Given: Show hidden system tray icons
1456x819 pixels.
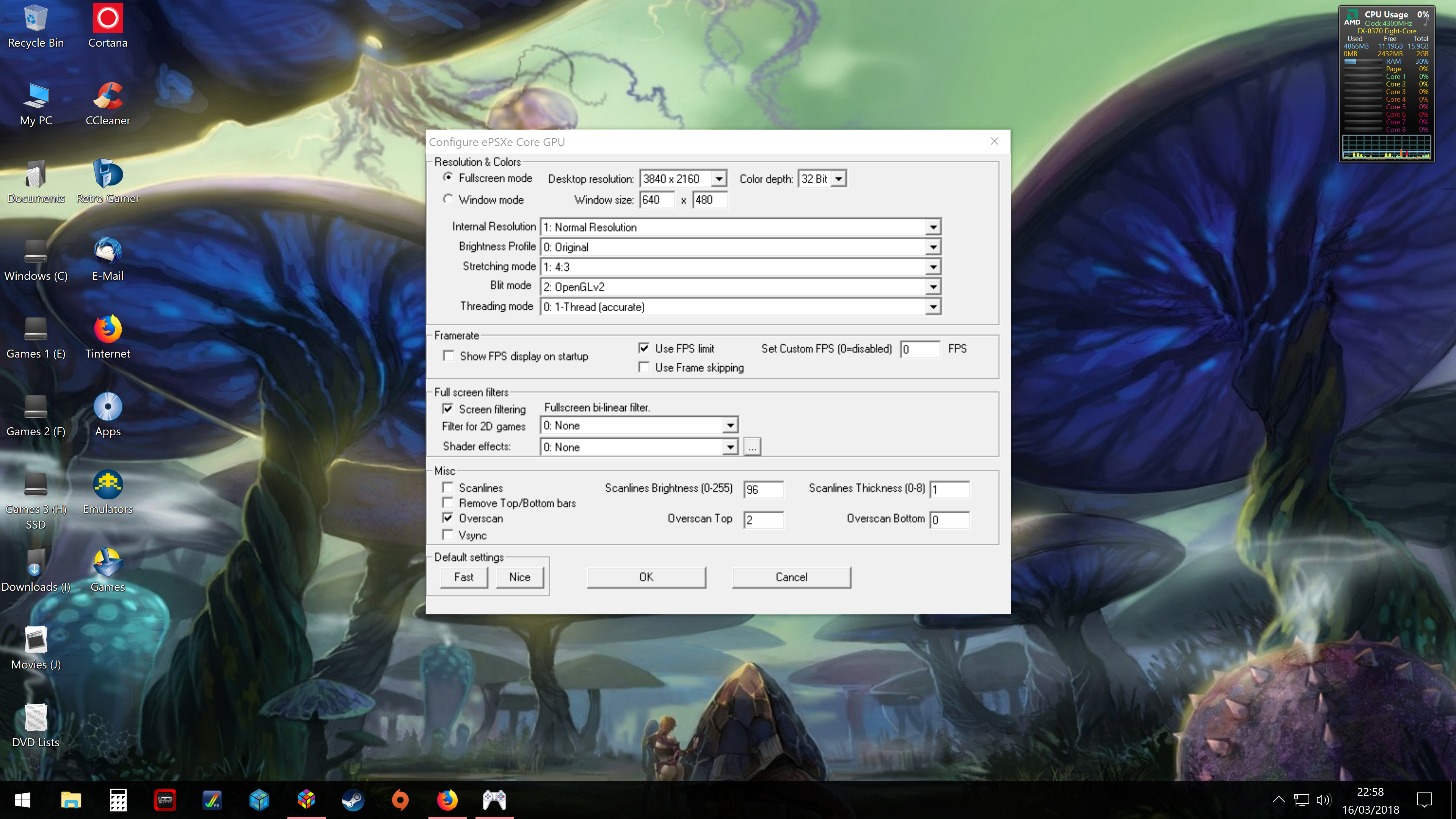Looking at the screenshot, I should [1279, 800].
